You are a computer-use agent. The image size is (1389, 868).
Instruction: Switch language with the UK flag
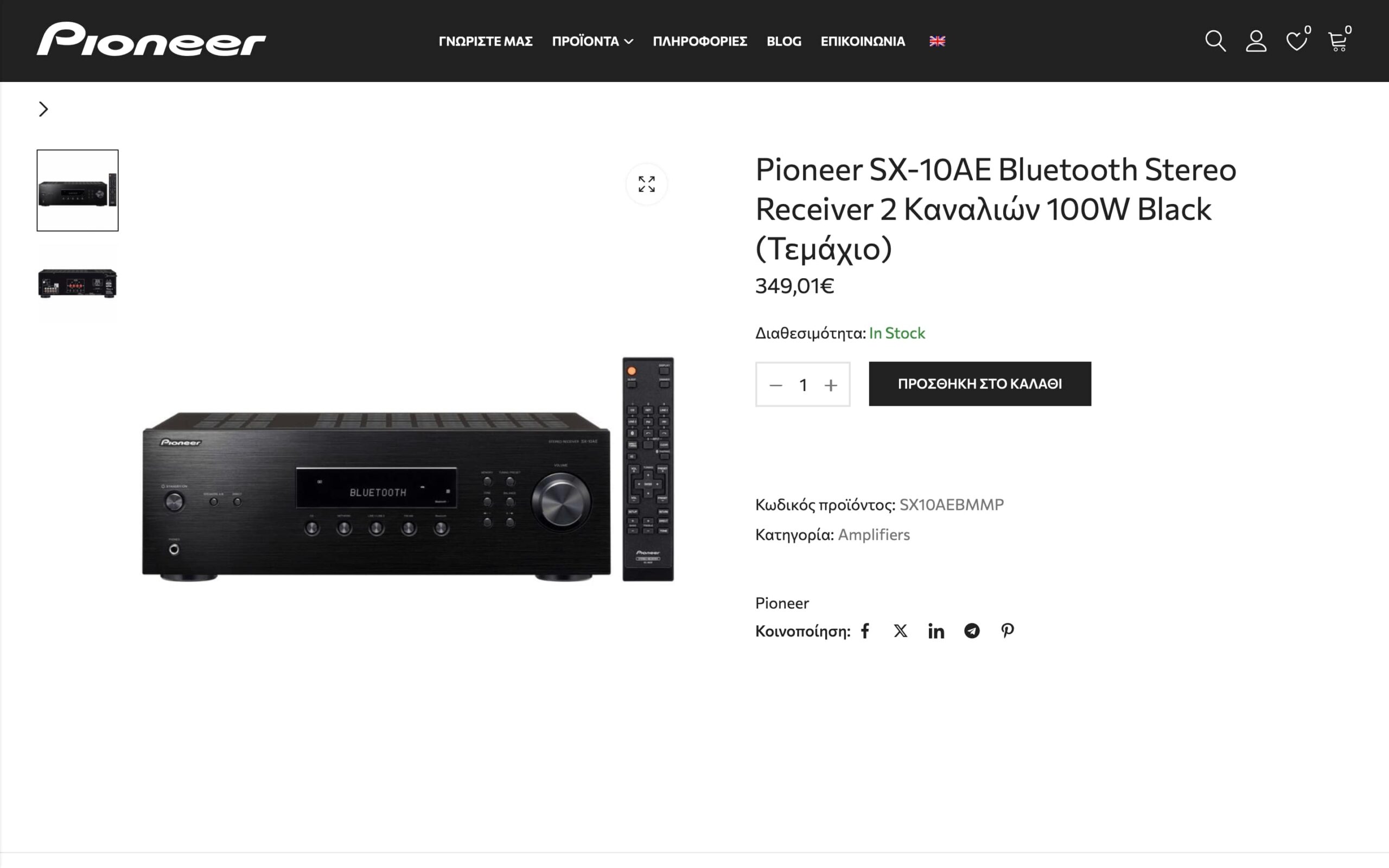(x=937, y=41)
